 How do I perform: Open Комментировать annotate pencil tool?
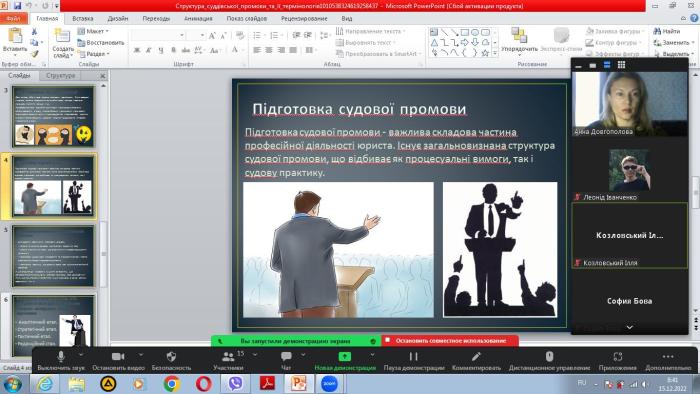(x=476, y=361)
